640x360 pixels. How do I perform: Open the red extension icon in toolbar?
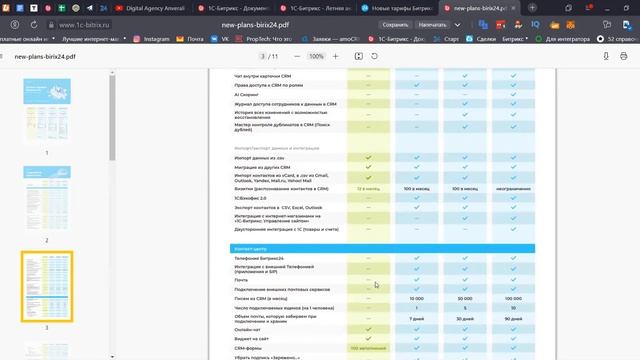click(501, 25)
